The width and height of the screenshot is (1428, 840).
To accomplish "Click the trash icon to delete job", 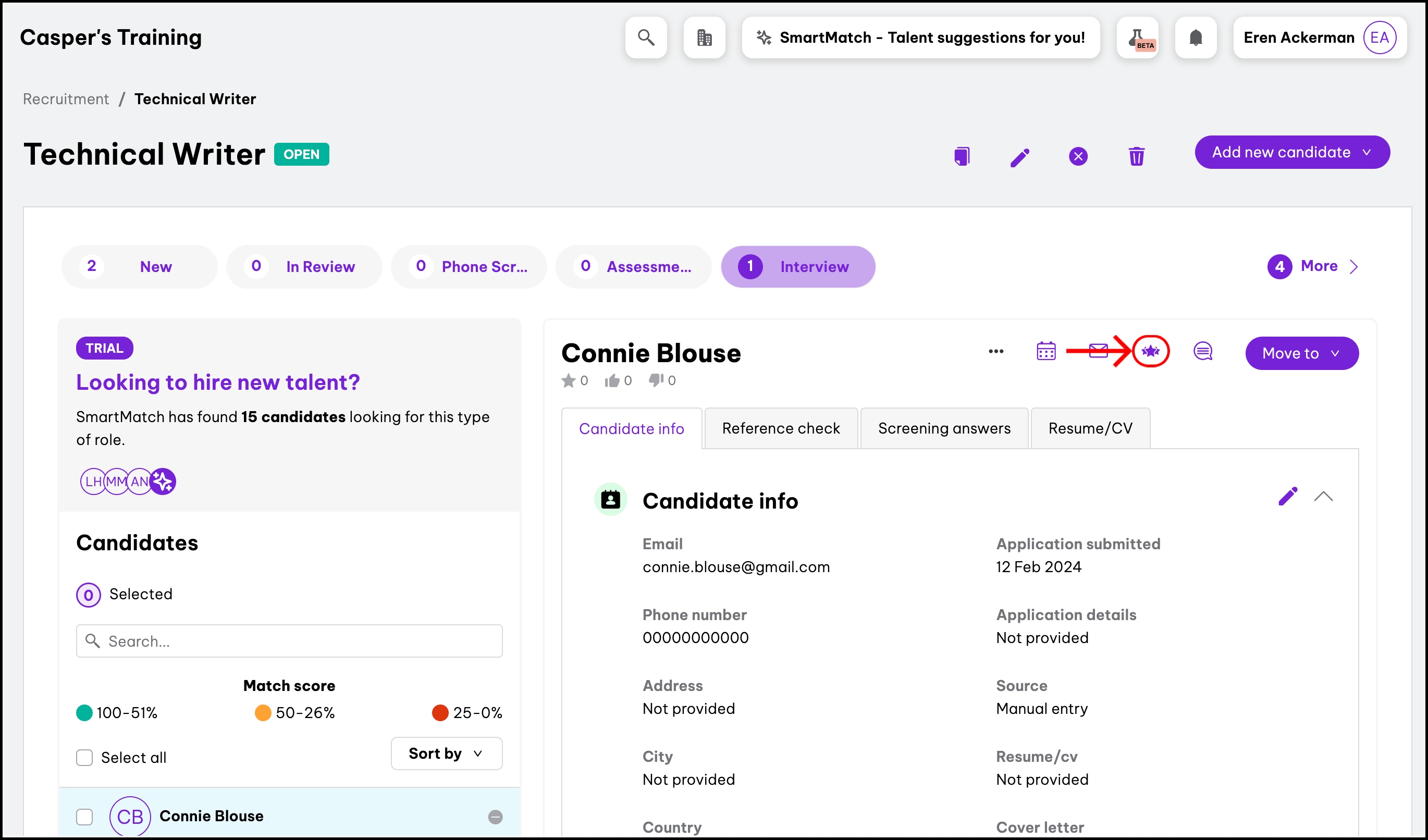I will coord(1136,156).
